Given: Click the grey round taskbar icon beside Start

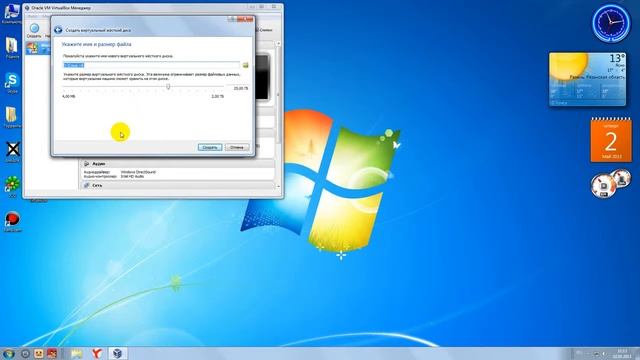Looking at the screenshot, I should (25, 353).
